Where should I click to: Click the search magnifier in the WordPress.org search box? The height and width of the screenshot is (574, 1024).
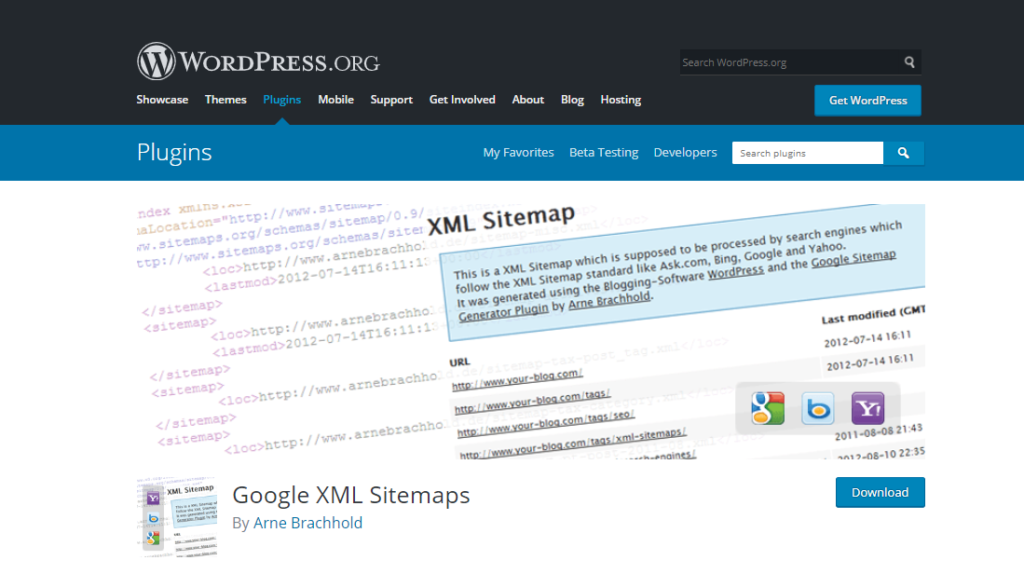click(909, 62)
